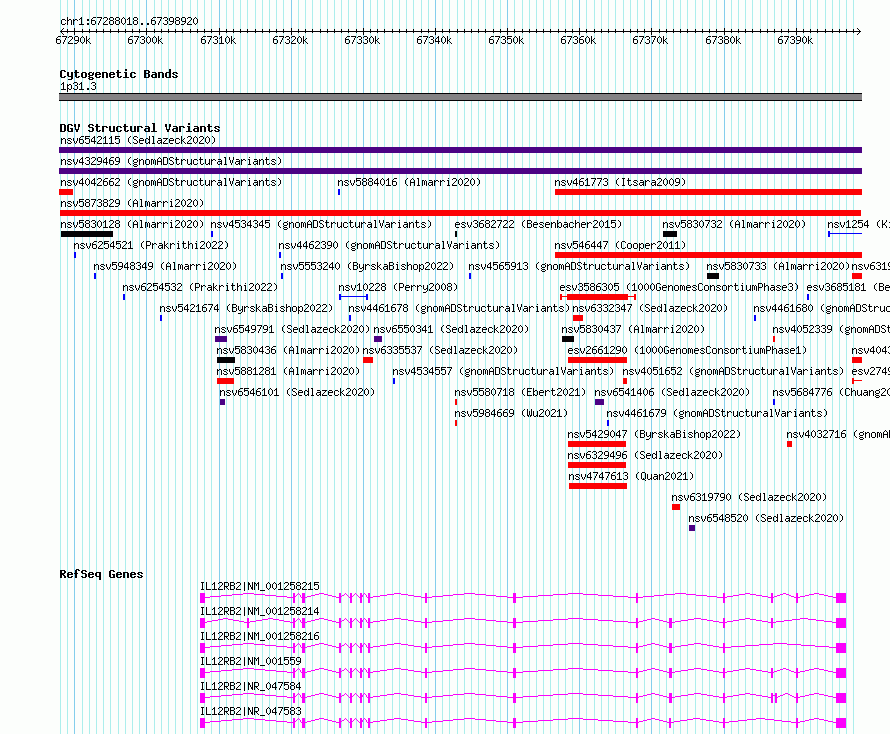The image size is (890, 734).
Task: Select the purple bar under nsv4329469
Action: pos(460,171)
